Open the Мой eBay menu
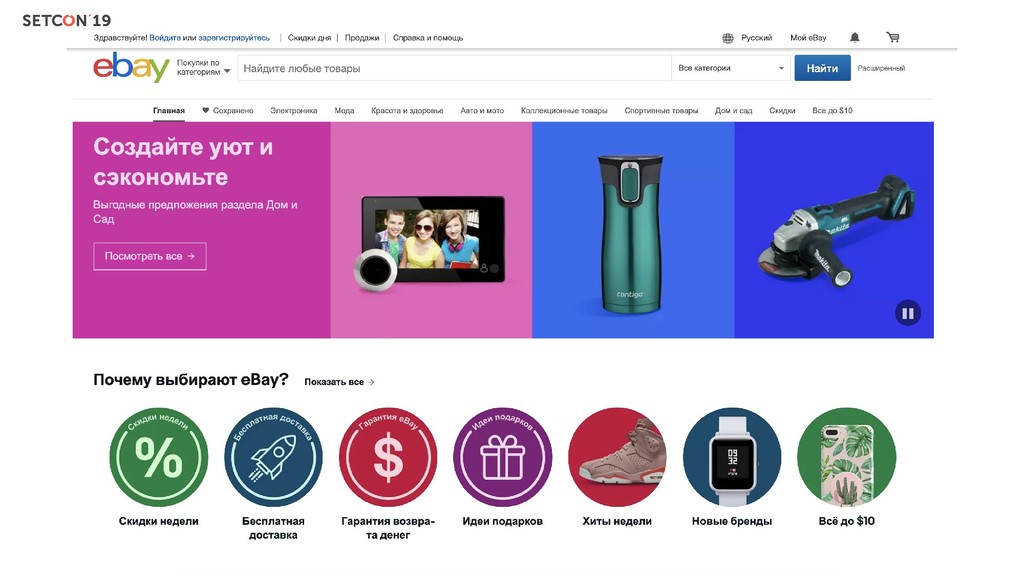Viewport: 1024px width, 576px height. 808,38
